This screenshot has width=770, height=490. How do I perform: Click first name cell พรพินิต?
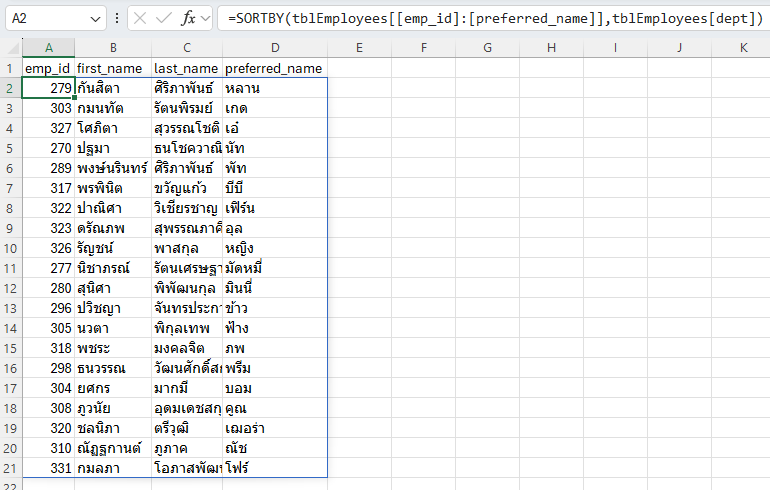point(113,188)
